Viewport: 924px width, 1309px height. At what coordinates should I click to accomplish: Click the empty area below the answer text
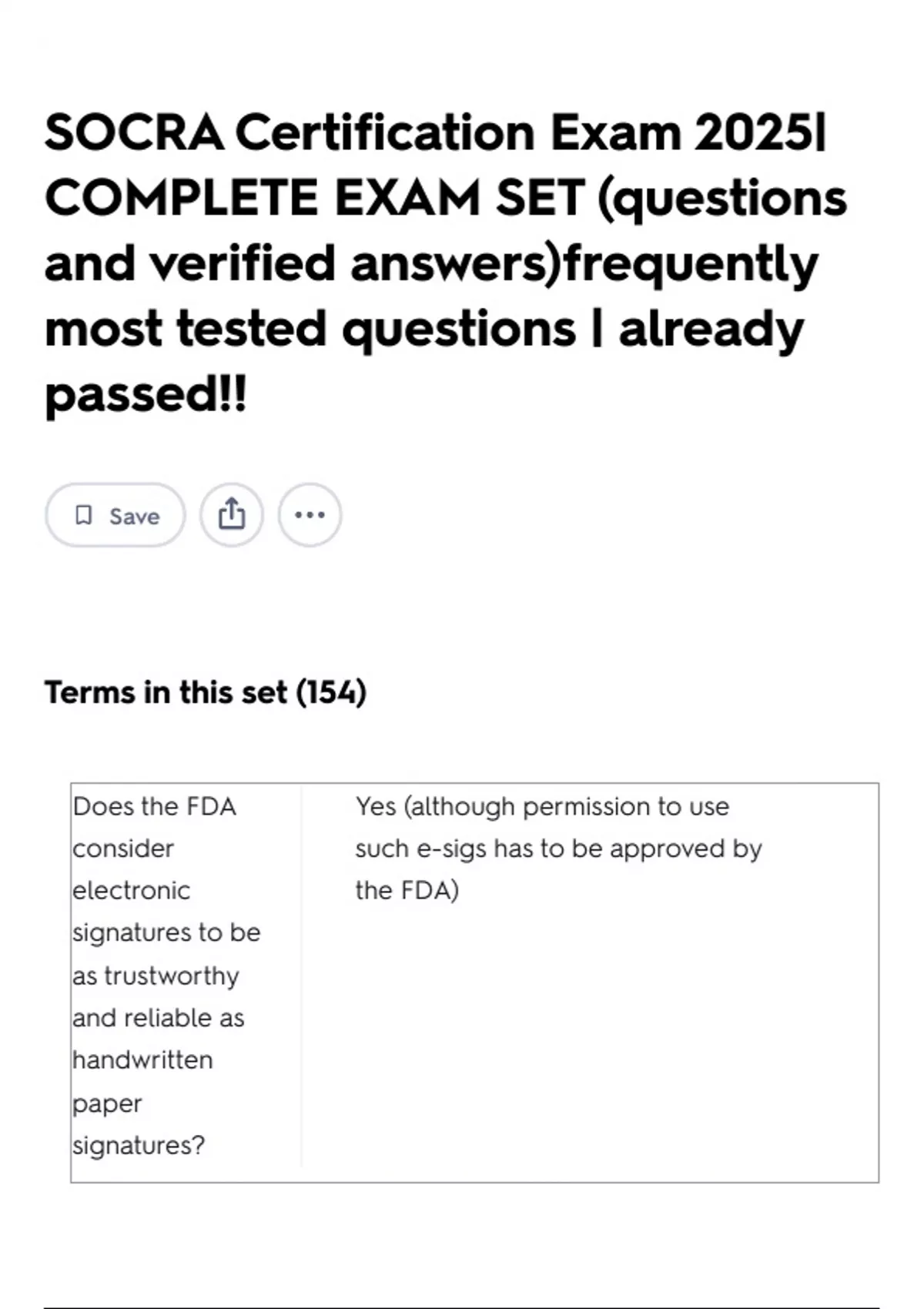589,1039
